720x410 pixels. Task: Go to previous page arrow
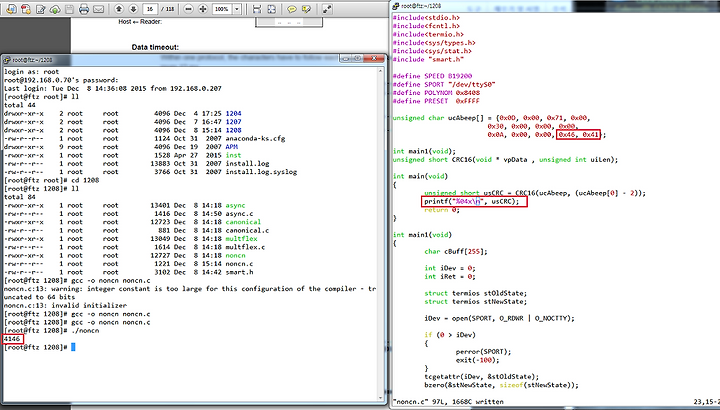click(x=119, y=9)
